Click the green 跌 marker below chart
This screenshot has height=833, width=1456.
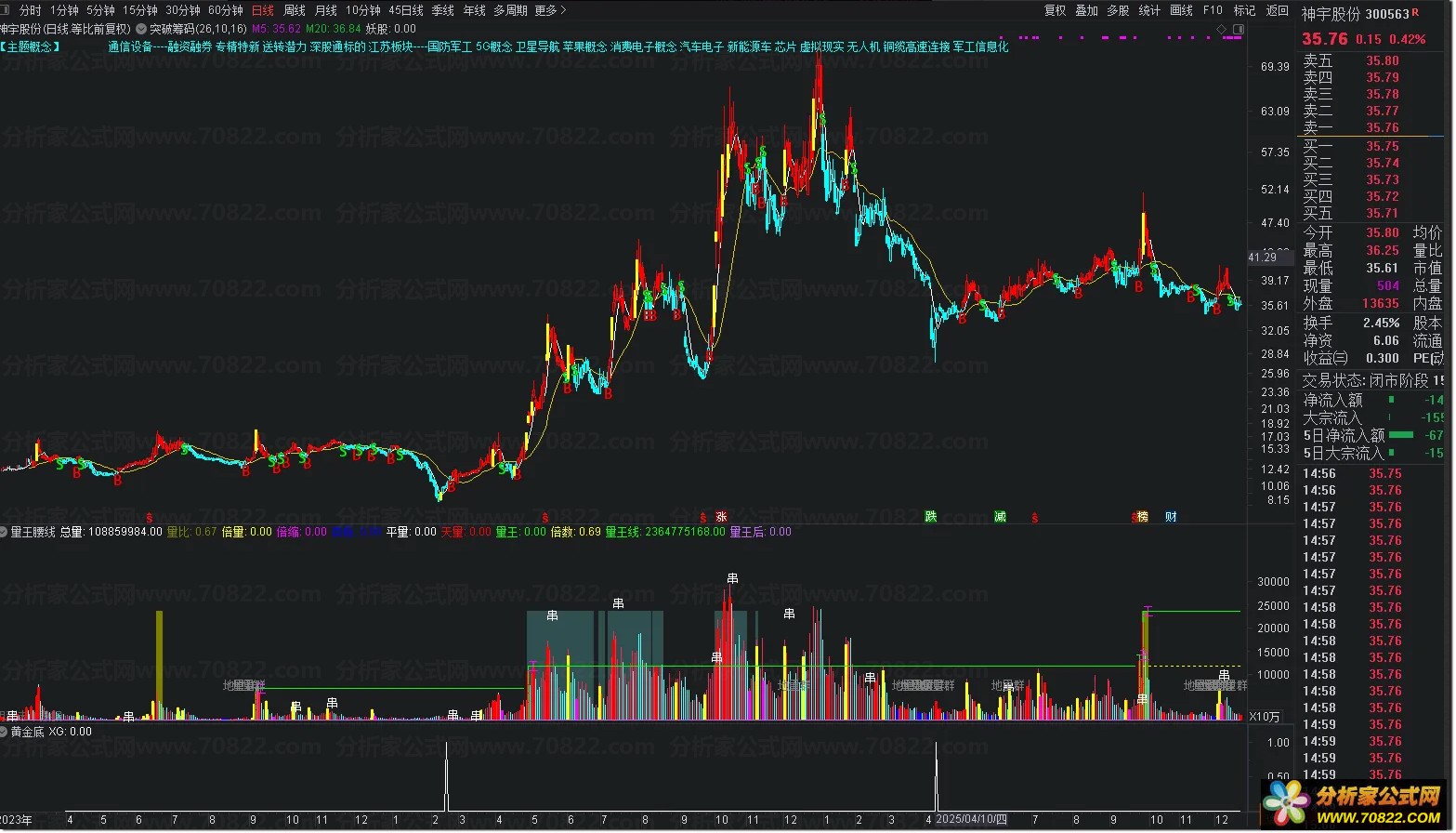click(931, 517)
